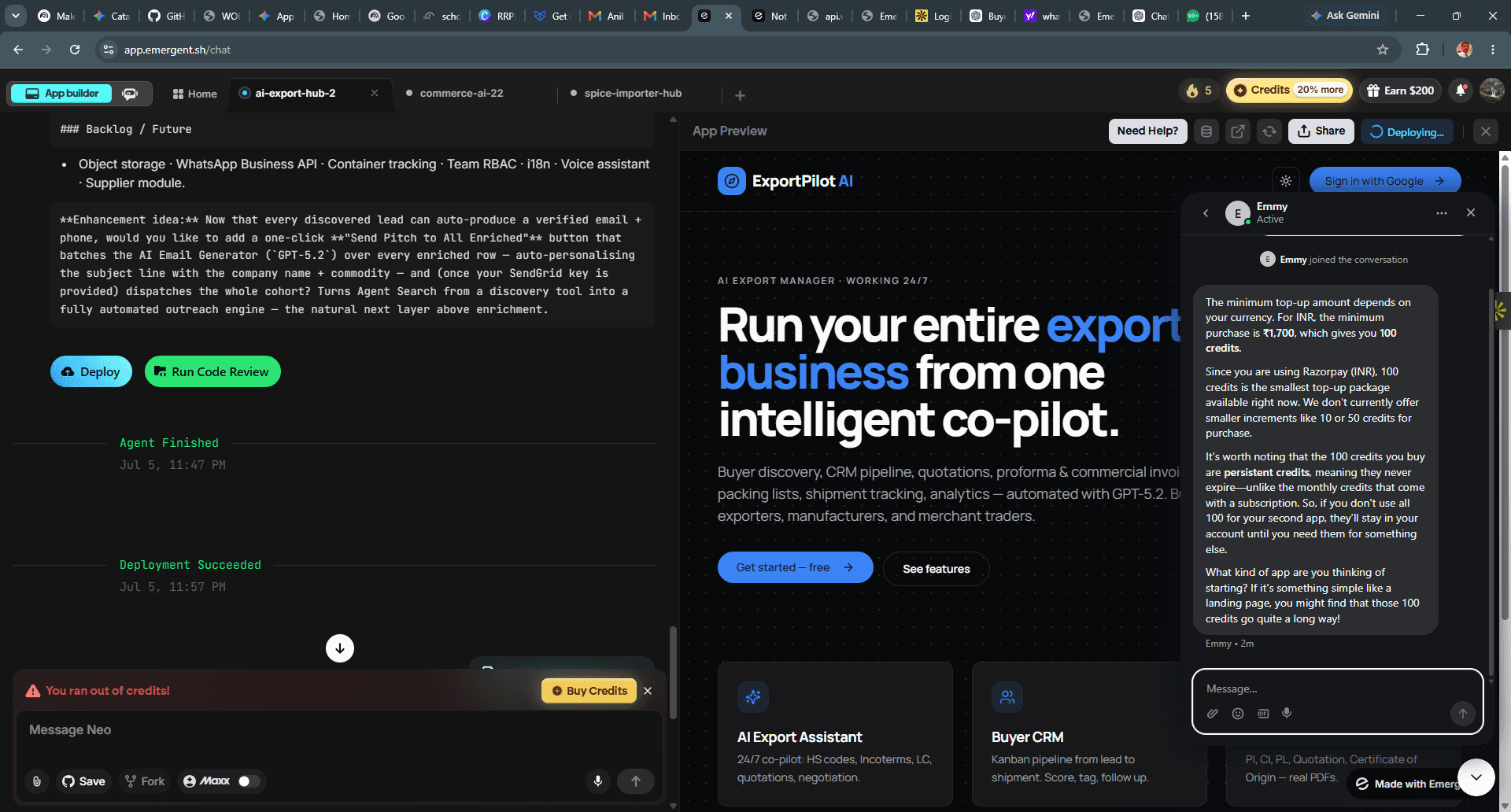The width and height of the screenshot is (1511, 812).
Task: Click Run Code Review
Action: tap(212, 371)
